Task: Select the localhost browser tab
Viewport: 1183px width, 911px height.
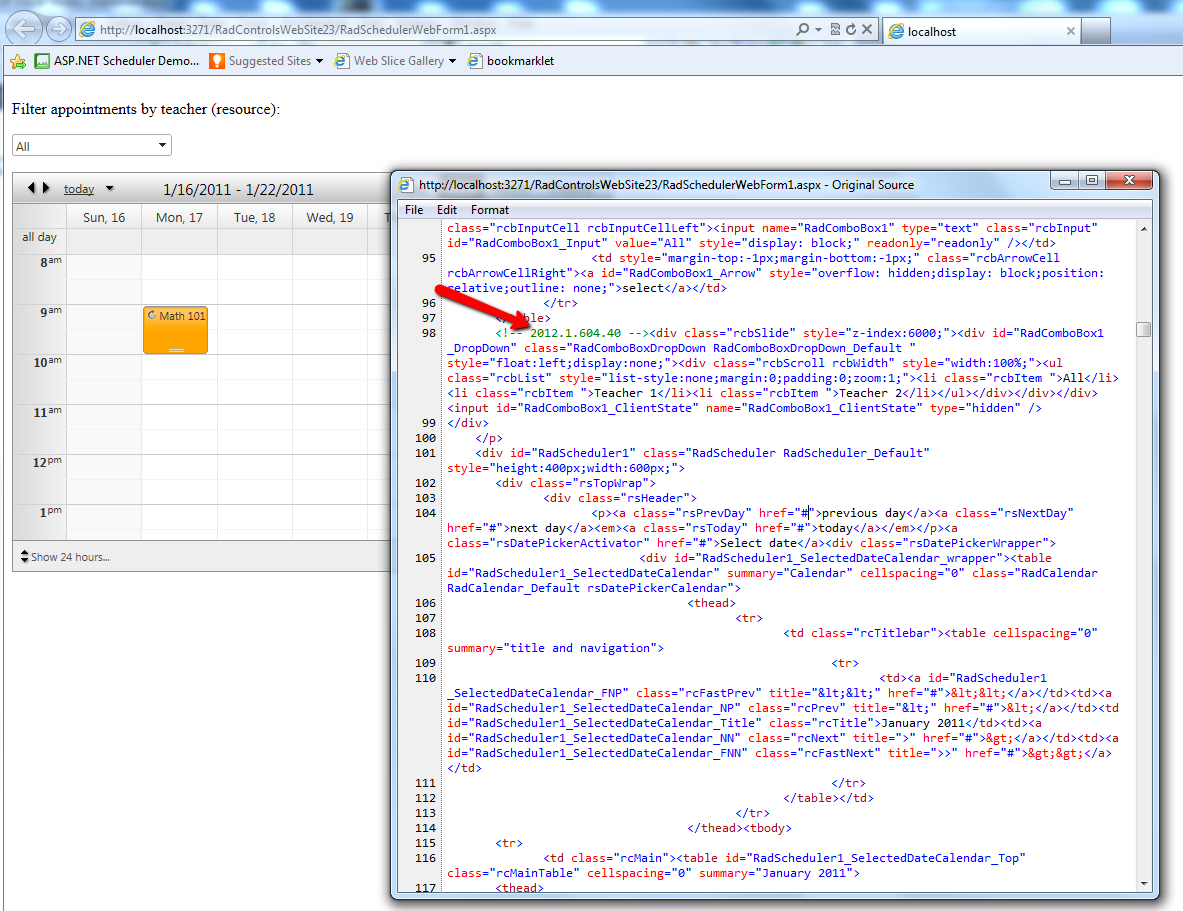Action: pos(981,31)
